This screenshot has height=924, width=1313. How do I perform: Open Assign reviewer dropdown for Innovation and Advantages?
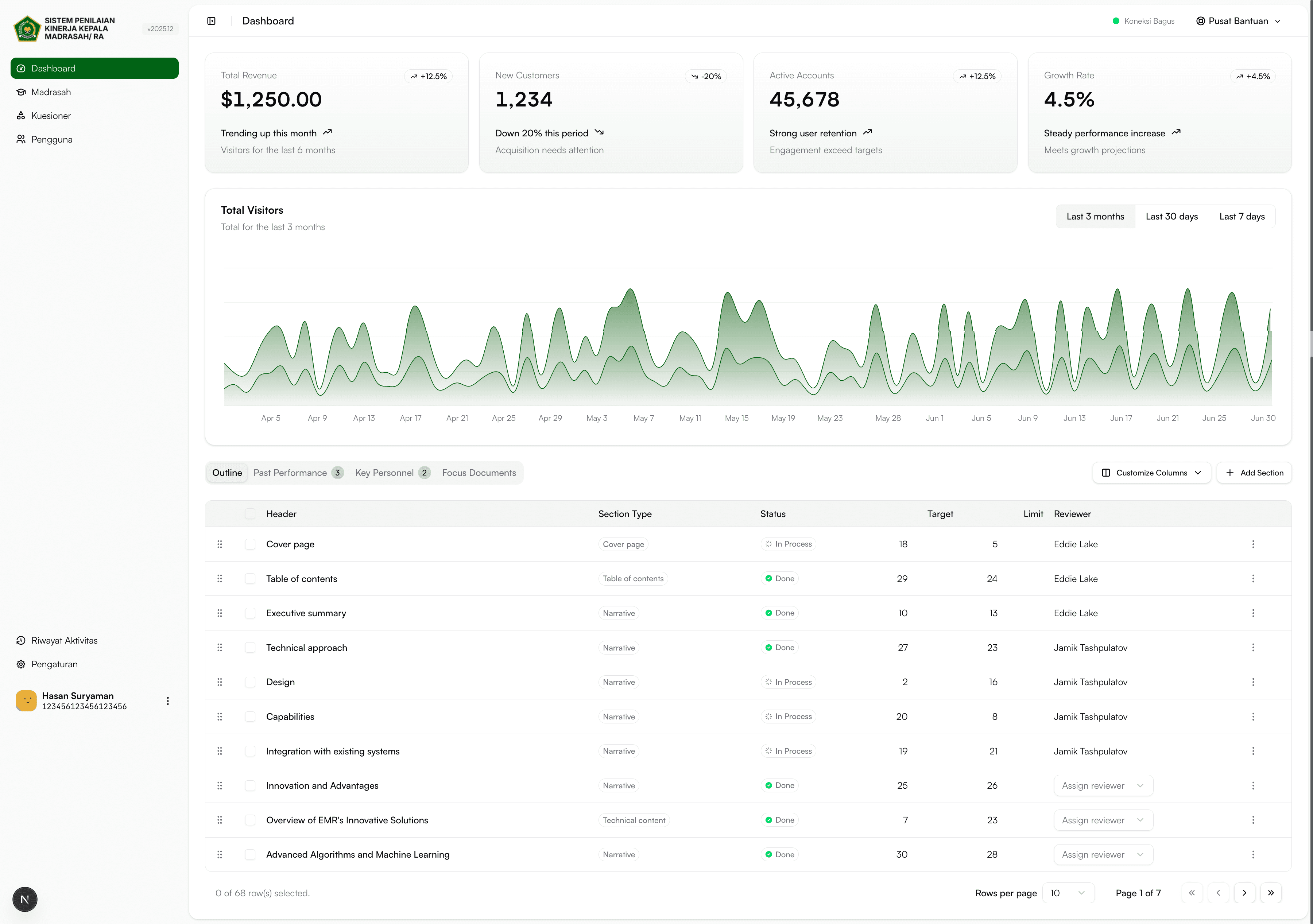[x=1103, y=785]
